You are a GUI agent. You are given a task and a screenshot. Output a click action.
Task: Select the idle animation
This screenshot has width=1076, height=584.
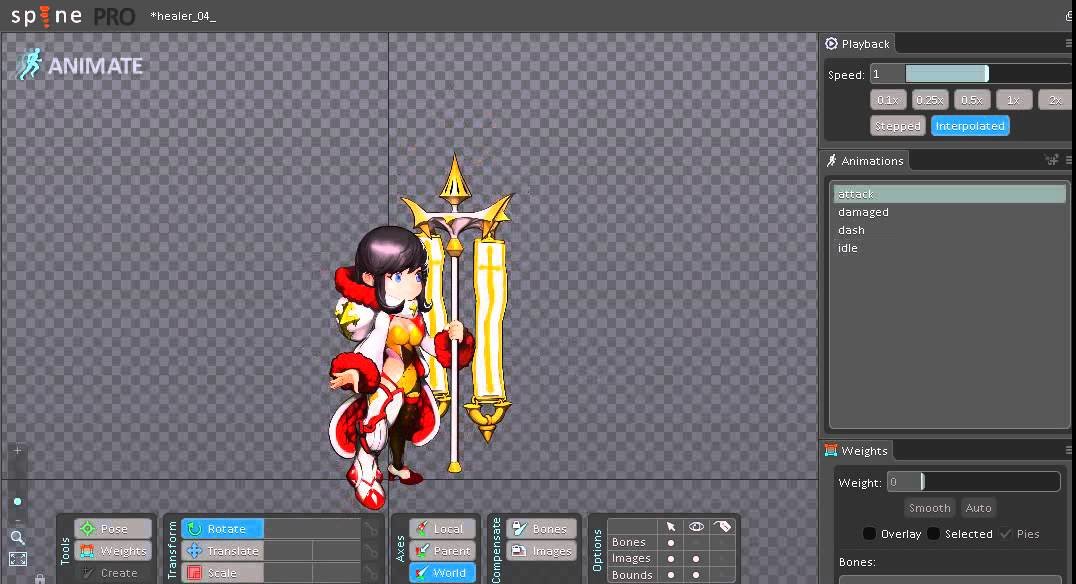point(848,247)
